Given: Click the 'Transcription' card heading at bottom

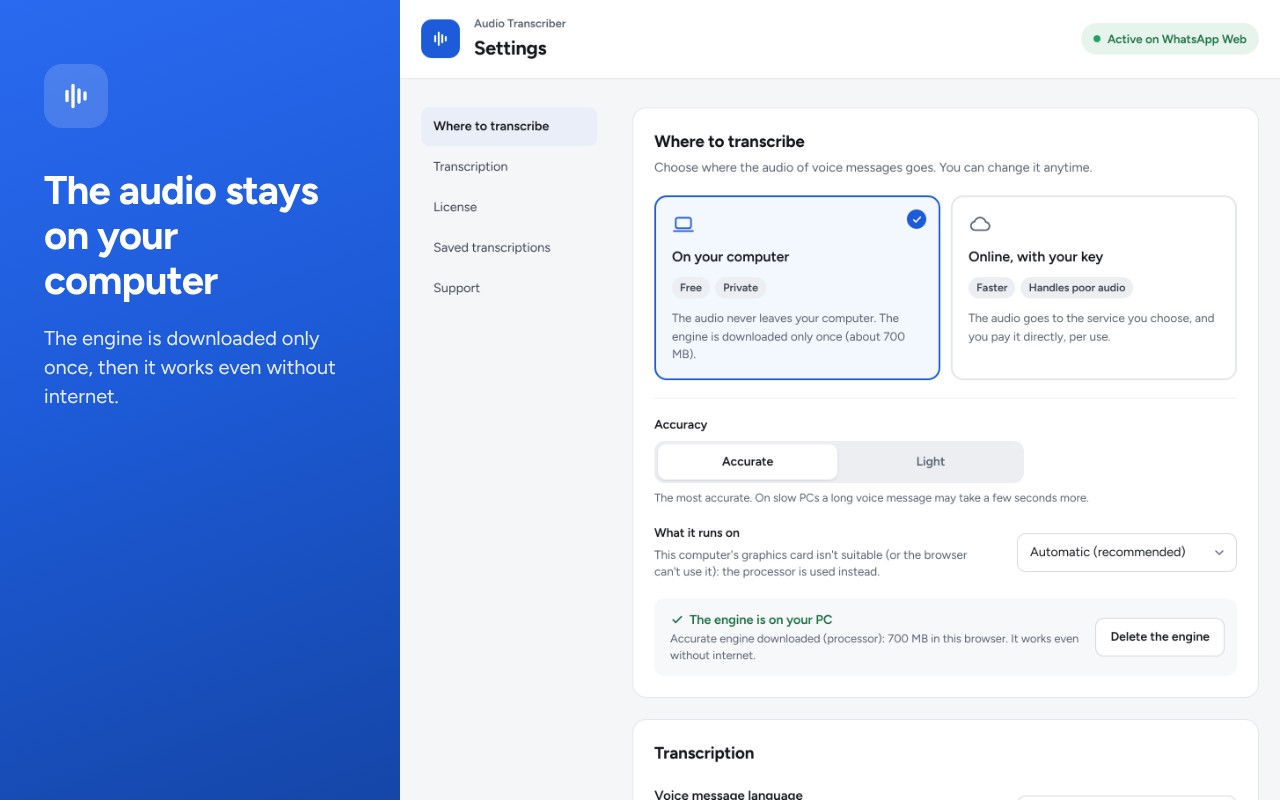Looking at the screenshot, I should (x=704, y=753).
